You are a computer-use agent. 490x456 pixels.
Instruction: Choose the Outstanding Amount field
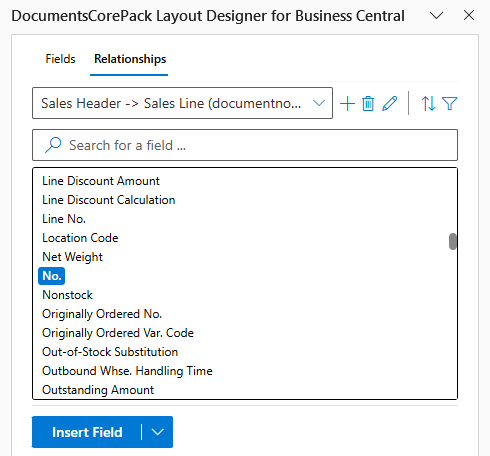click(98, 390)
